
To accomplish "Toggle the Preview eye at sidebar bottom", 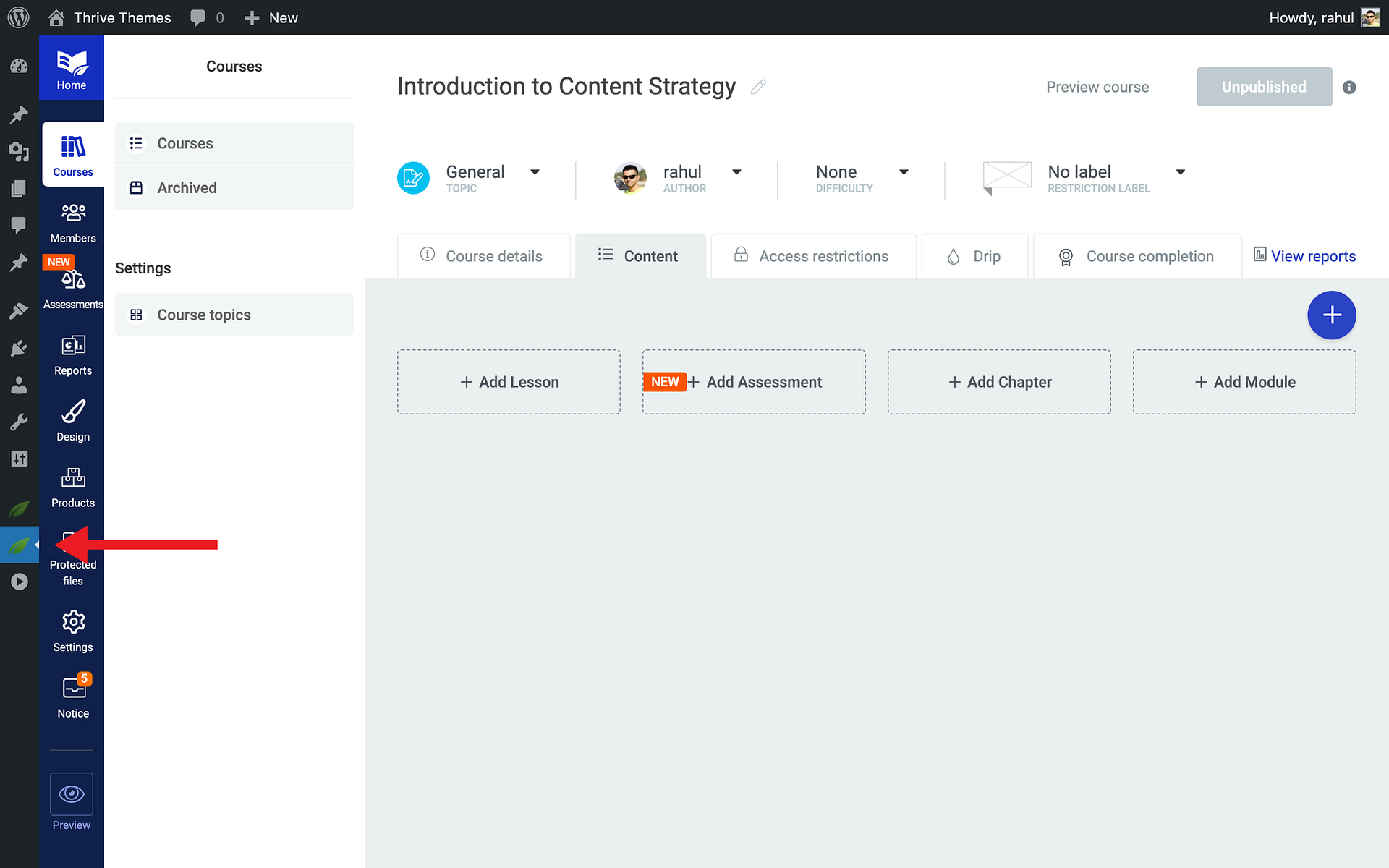I will click(x=71, y=793).
